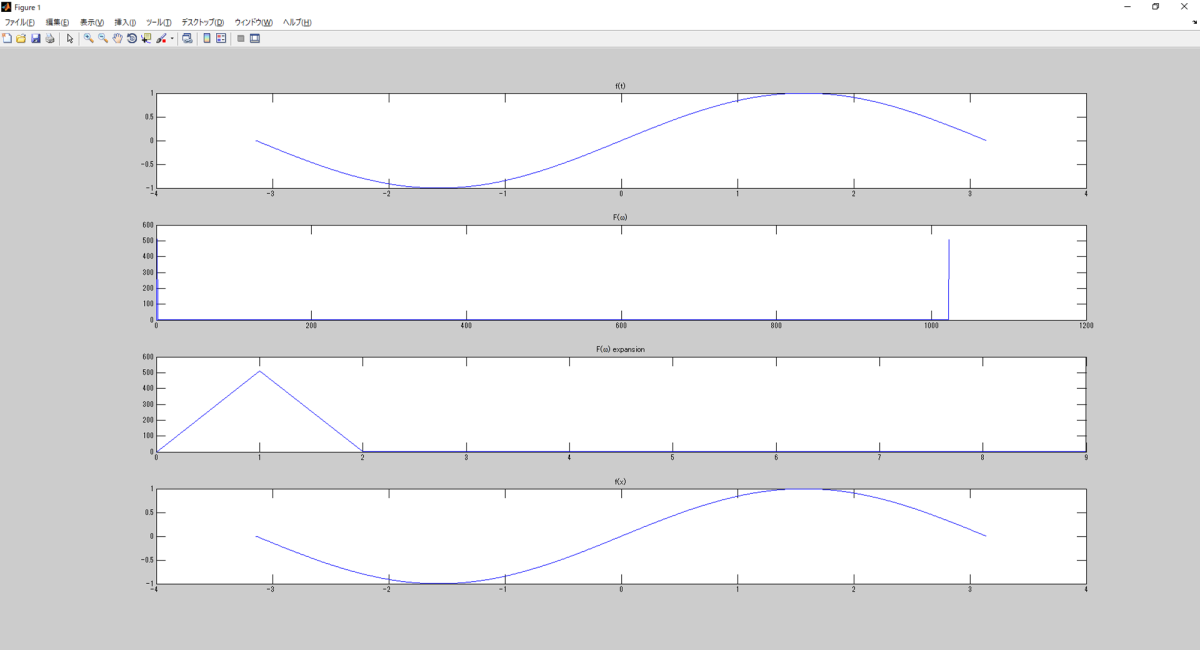Viewport: 1200px width, 650px height.
Task: Select the Data Cursor tool
Action: click(x=146, y=40)
